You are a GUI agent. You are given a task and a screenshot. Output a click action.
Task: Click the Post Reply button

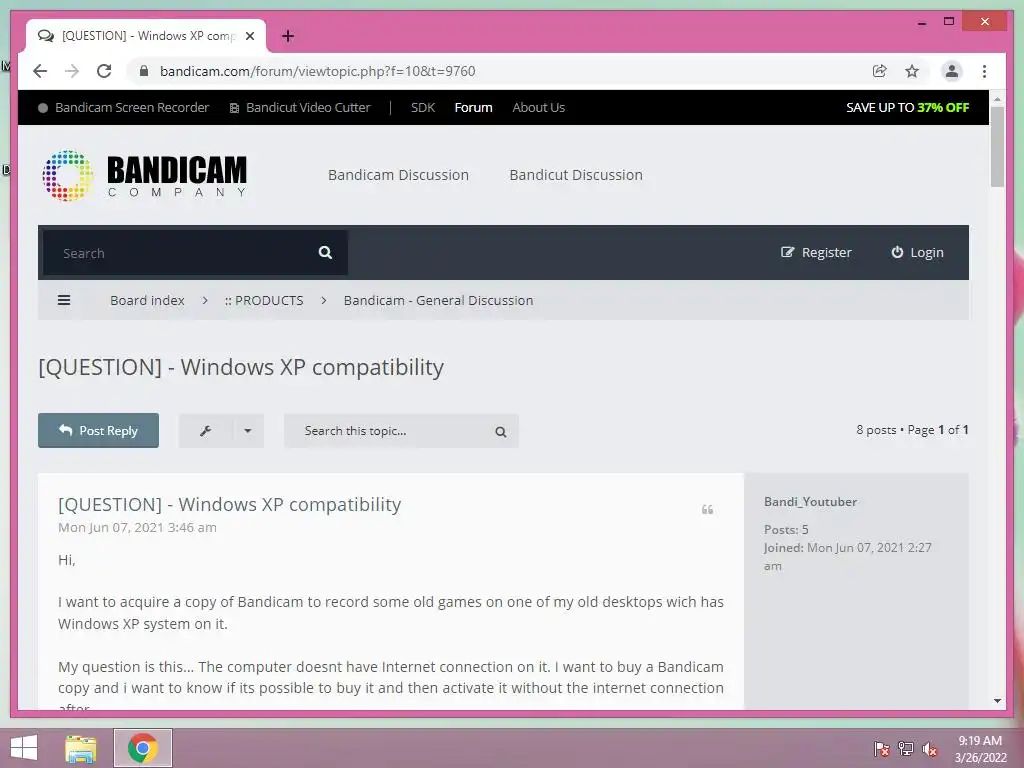(x=99, y=430)
